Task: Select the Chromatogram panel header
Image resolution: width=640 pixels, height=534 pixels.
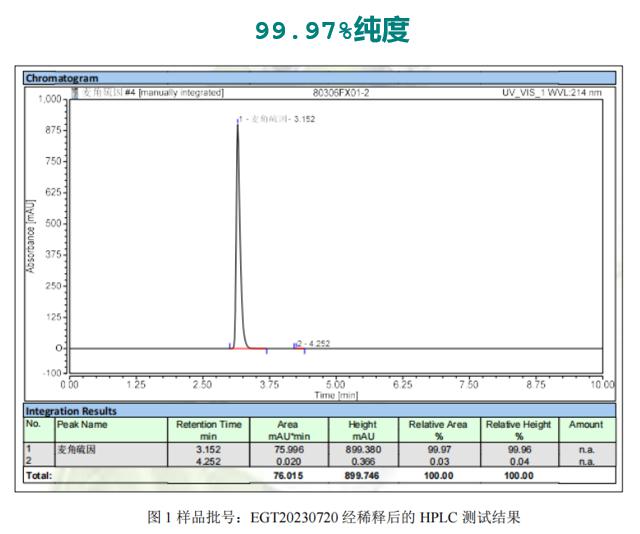Action: 62,78
